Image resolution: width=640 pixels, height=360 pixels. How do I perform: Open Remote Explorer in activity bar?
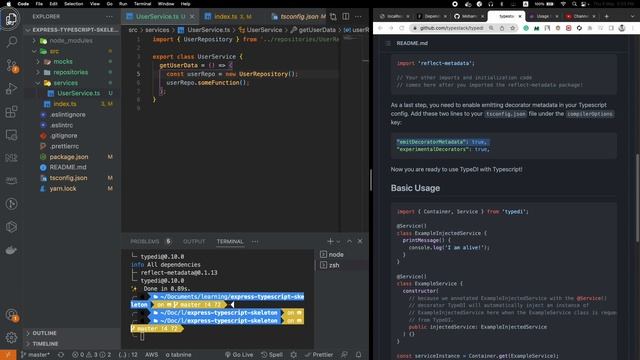(11, 135)
